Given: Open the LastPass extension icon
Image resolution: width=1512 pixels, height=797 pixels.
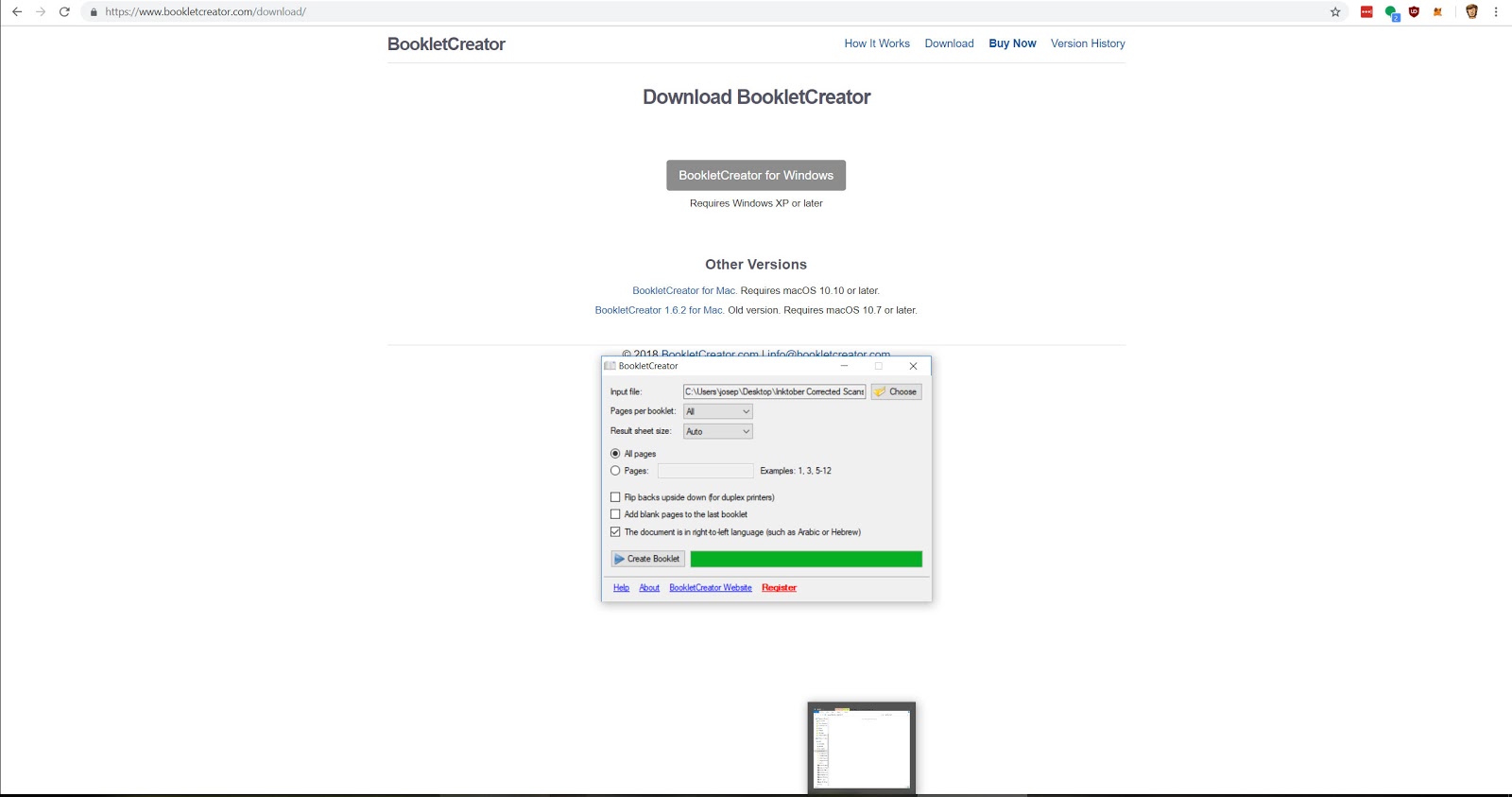Looking at the screenshot, I should (1366, 12).
